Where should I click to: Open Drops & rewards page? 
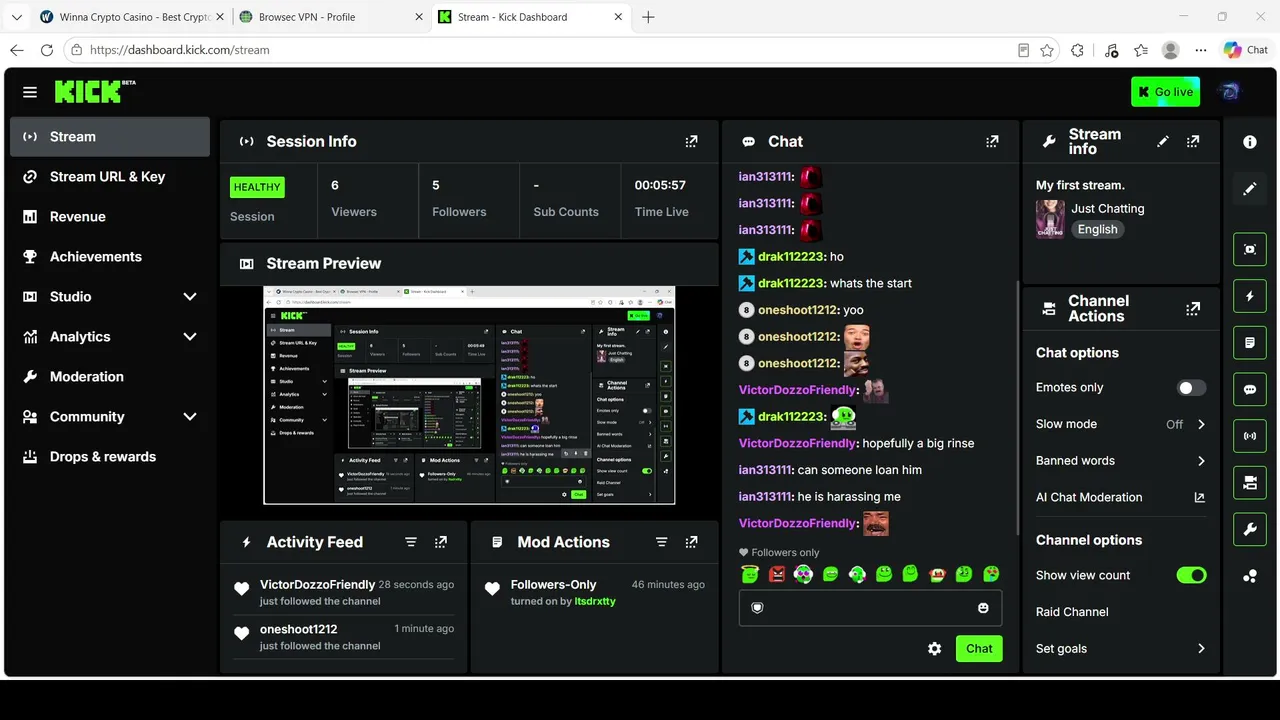pyautogui.click(x=110, y=457)
